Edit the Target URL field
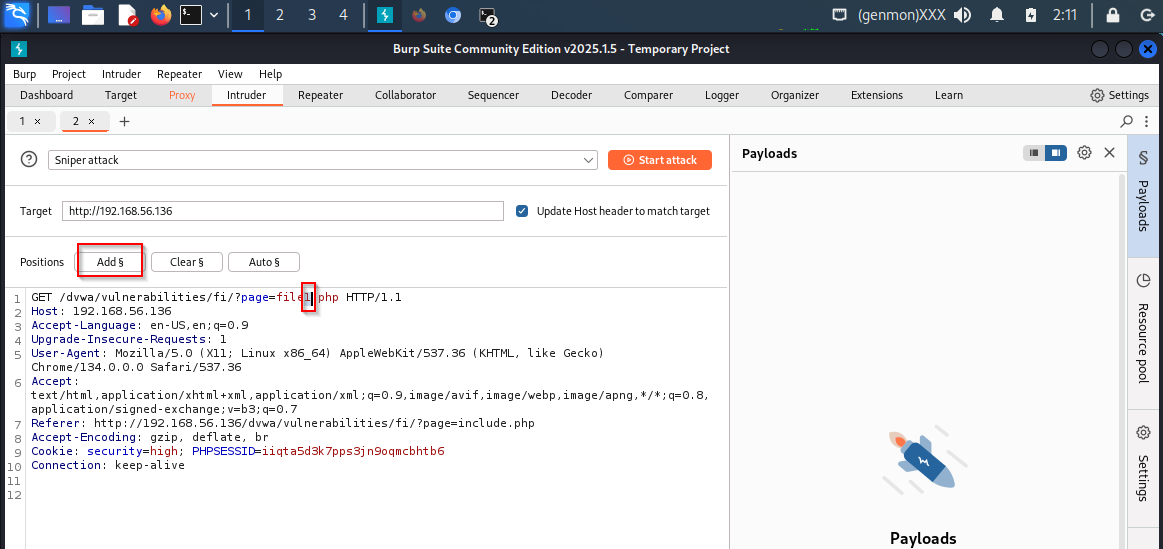The height and width of the screenshot is (549, 1163). [283, 211]
